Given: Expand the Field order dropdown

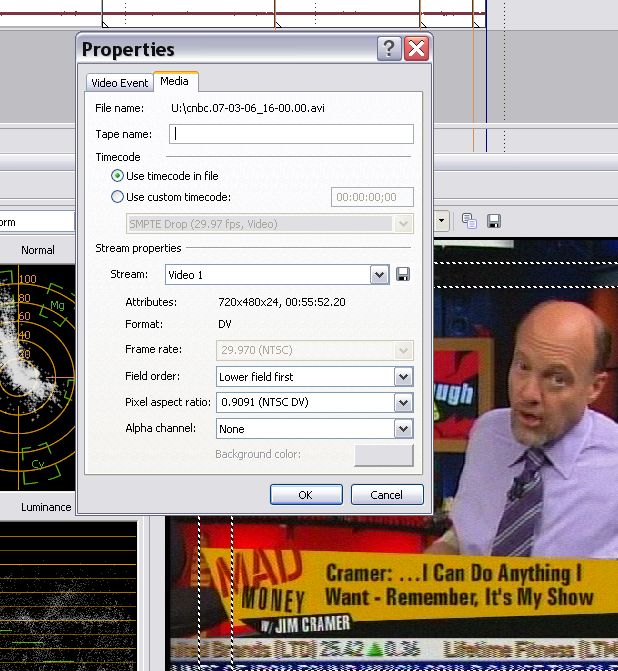Looking at the screenshot, I should point(403,377).
